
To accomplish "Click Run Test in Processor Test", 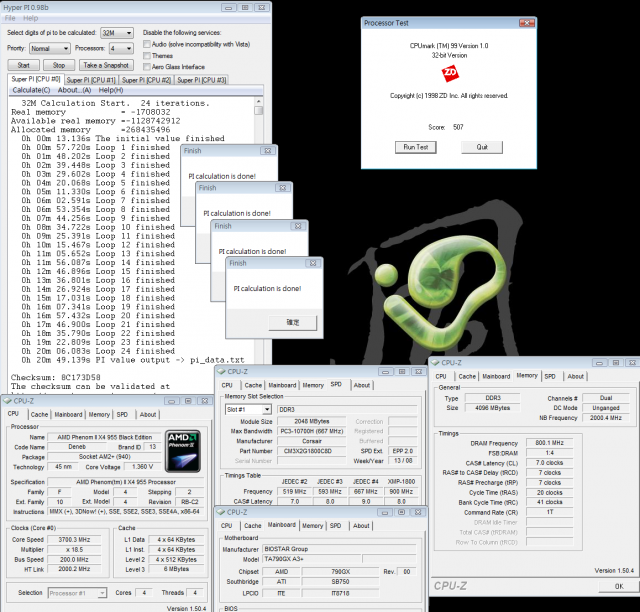I will [x=416, y=147].
